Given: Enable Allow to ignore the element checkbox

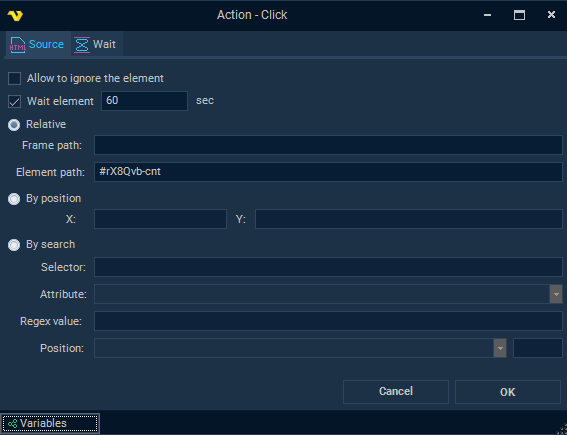Looking at the screenshot, I should pyautogui.click(x=14, y=78).
